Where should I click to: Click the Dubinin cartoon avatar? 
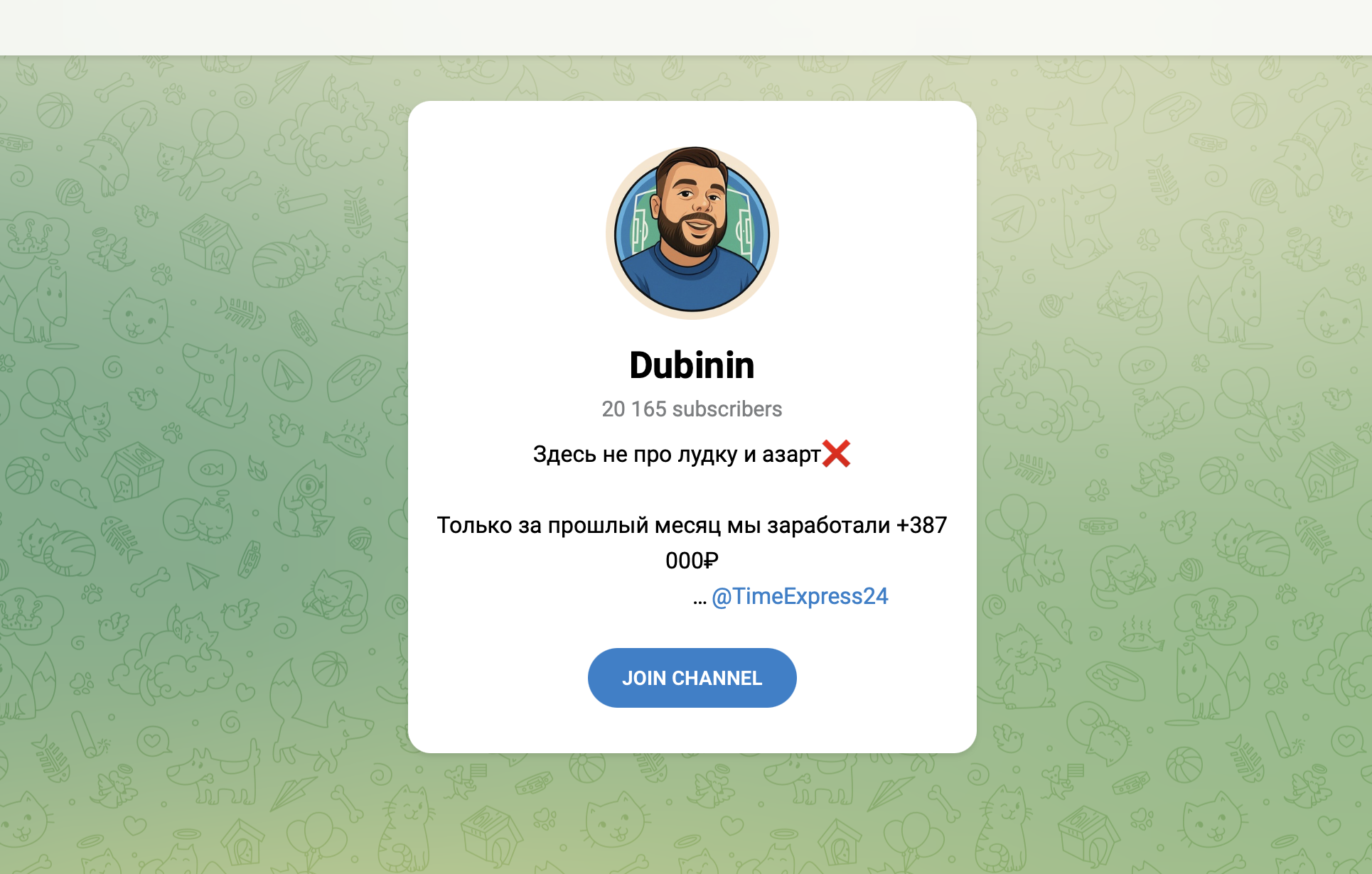pos(692,233)
